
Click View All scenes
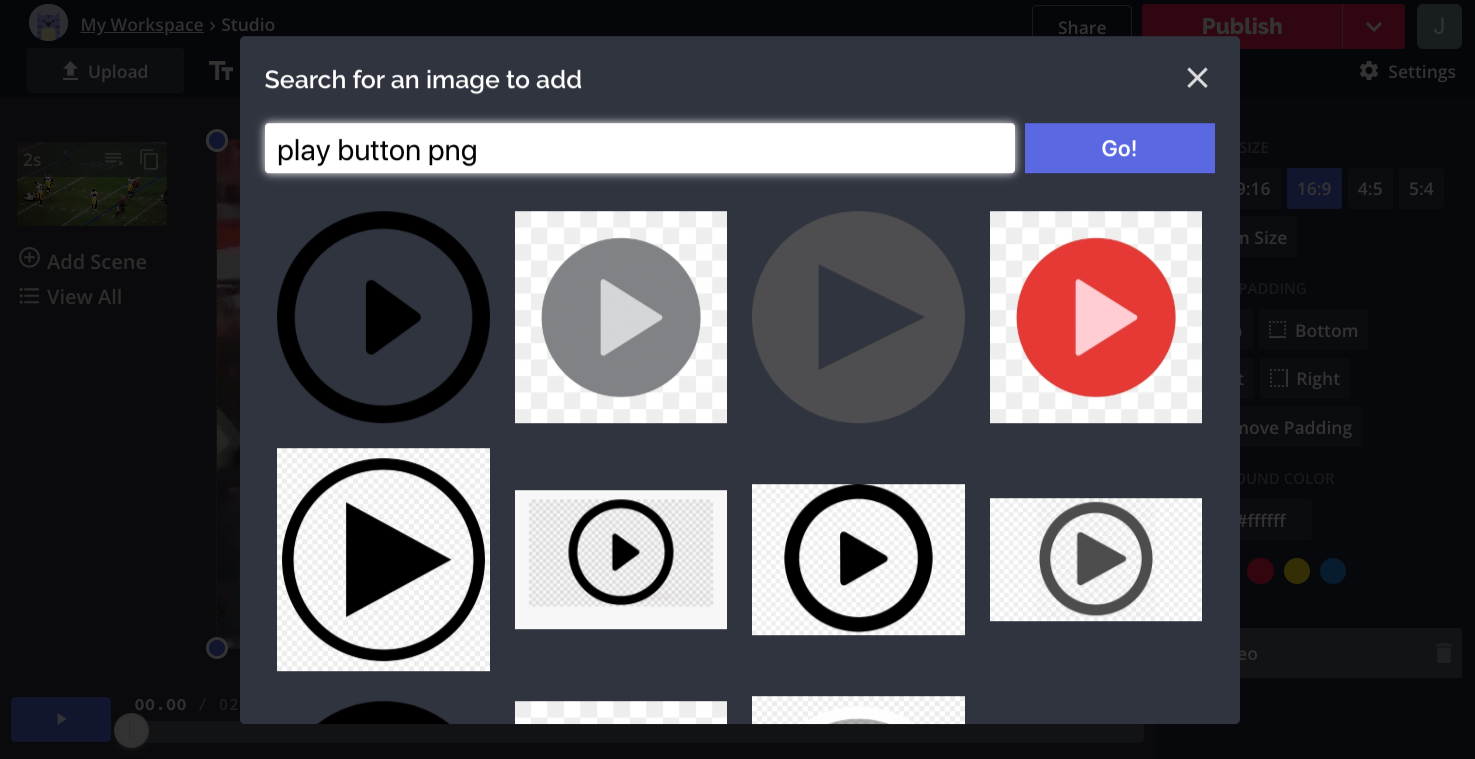71,297
